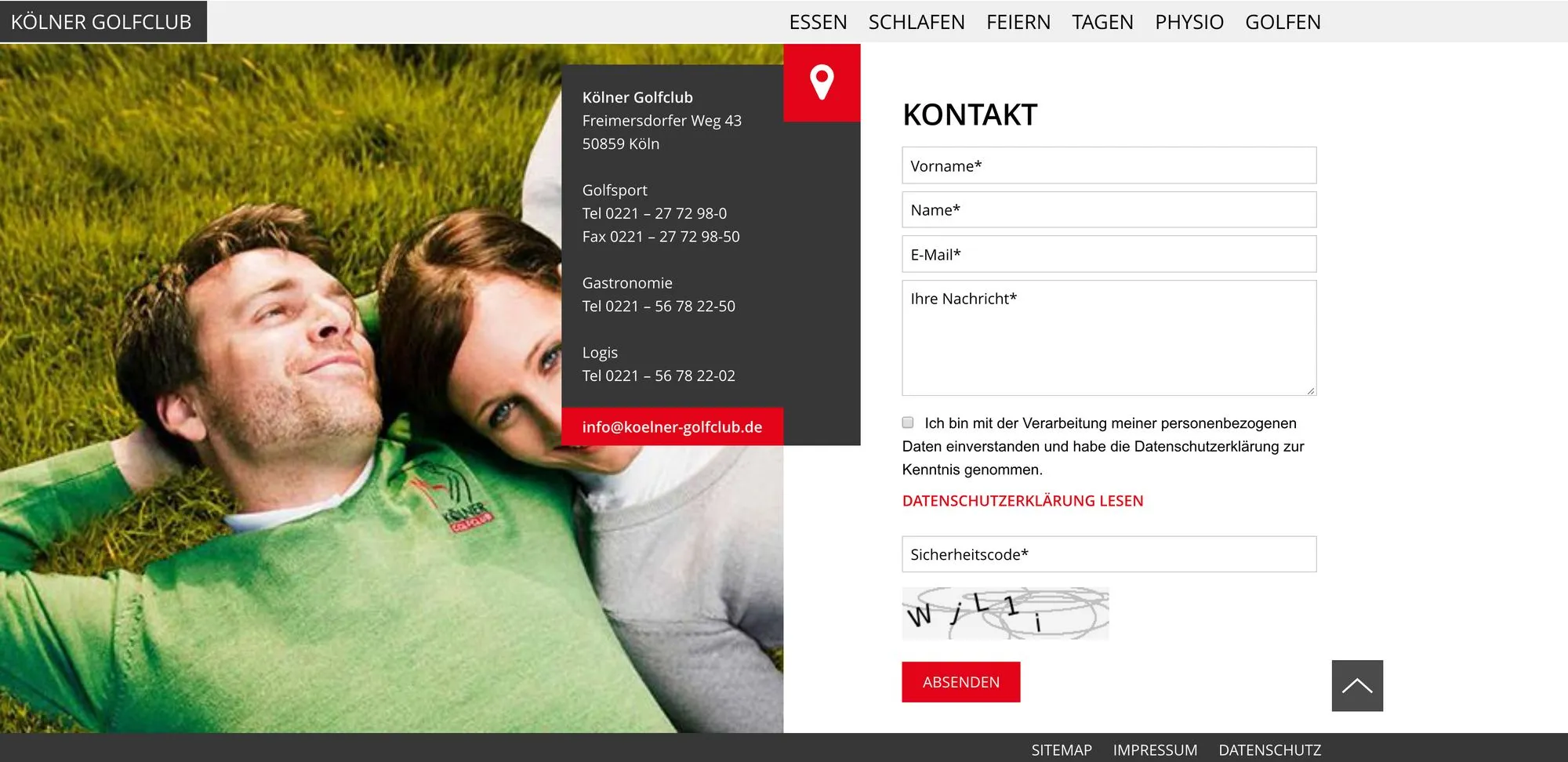Click the scroll-to-top chevron arrow button
1568x762 pixels.
pyautogui.click(x=1357, y=686)
